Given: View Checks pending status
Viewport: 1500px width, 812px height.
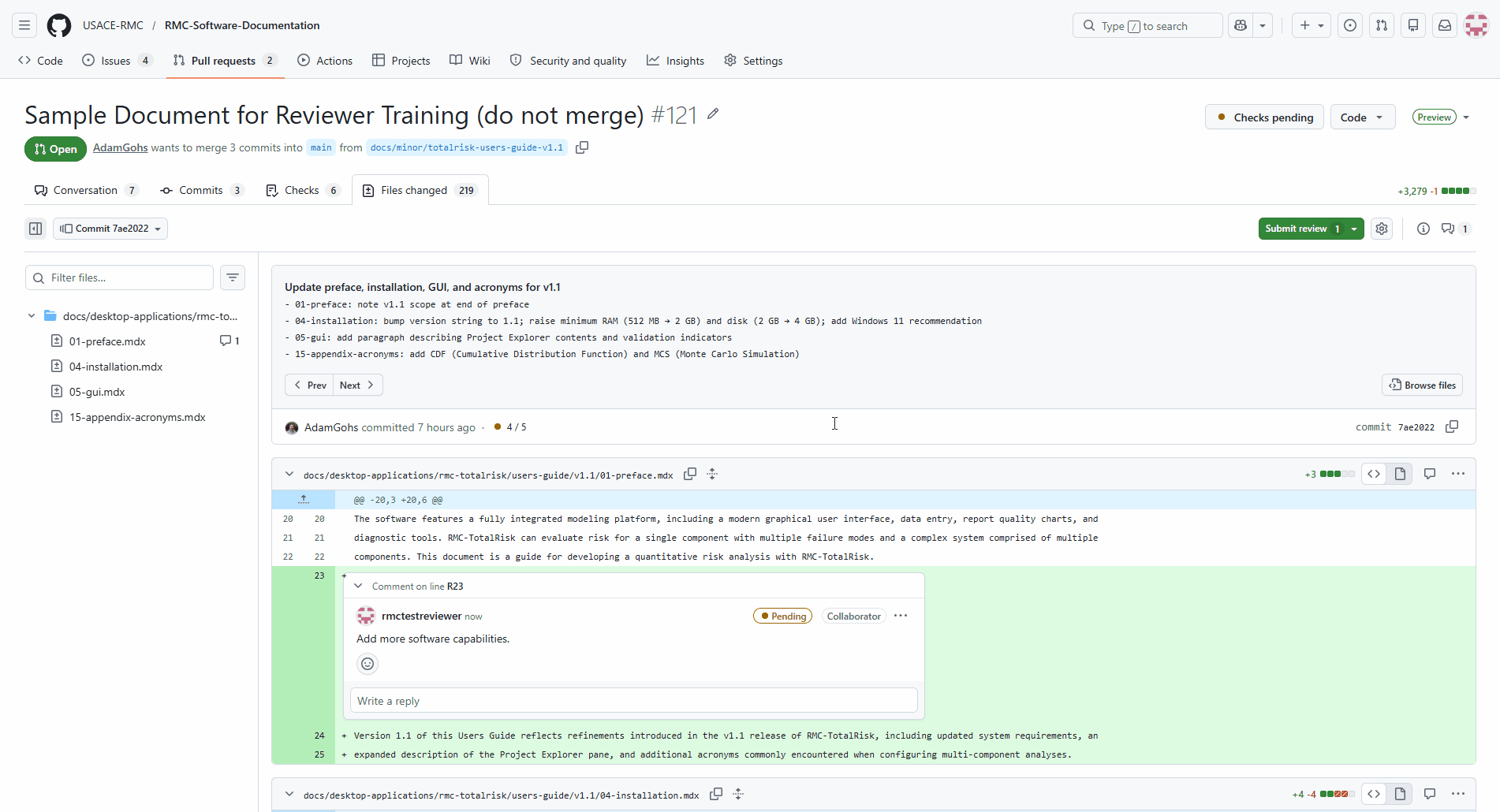Looking at the screenshot, I should pos(1264,117).
